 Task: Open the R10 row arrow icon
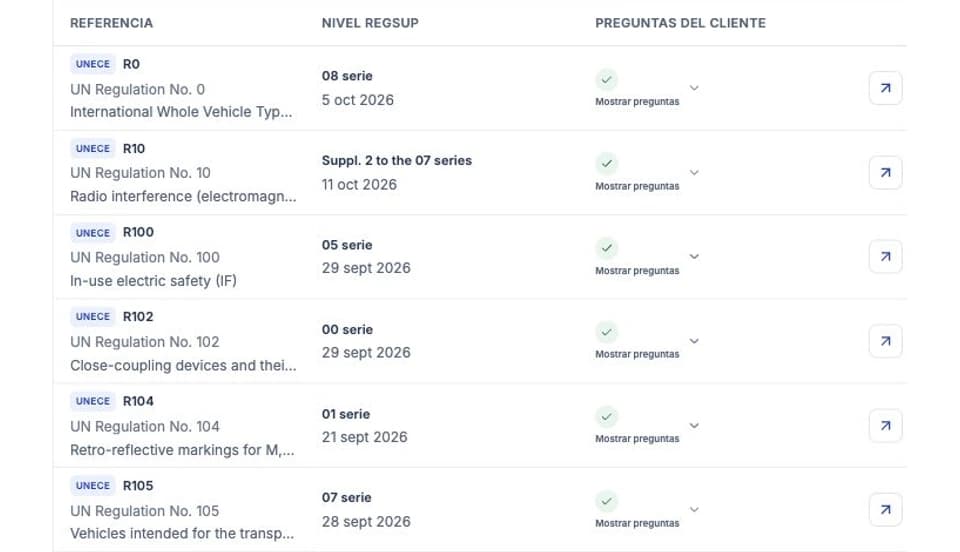(885, 173)
